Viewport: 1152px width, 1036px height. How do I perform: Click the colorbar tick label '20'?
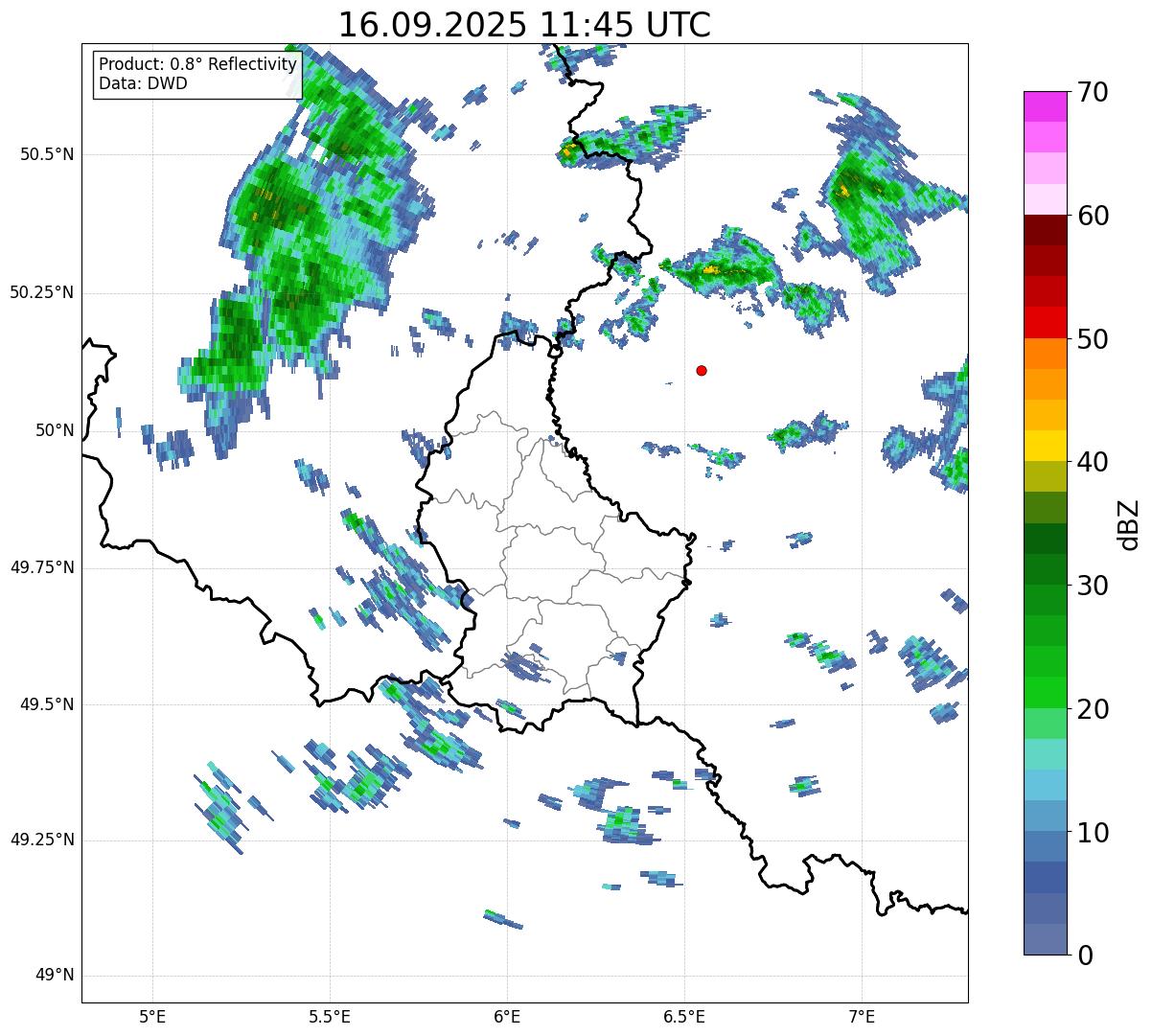[1092, 709]
